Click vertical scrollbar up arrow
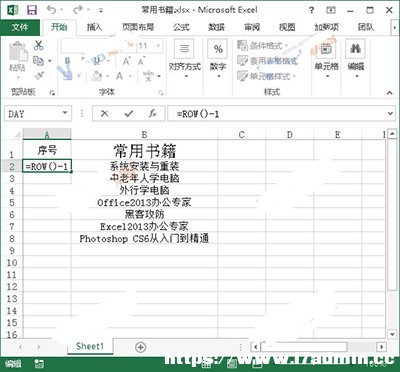The height and width of the screenshot is (372, 400). (x=392, y=134)
